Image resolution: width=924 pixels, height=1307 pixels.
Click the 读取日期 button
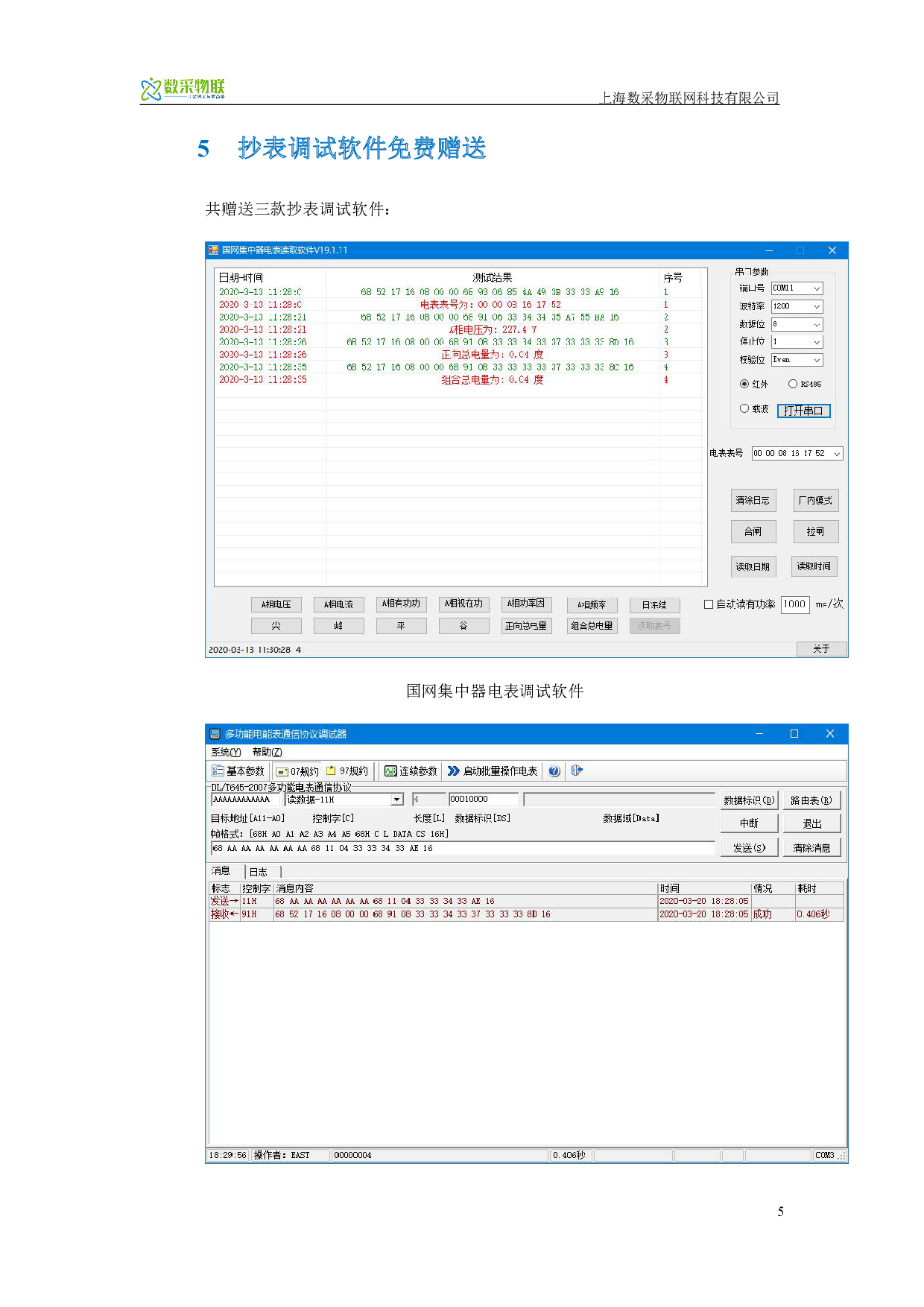pos(753,566)
